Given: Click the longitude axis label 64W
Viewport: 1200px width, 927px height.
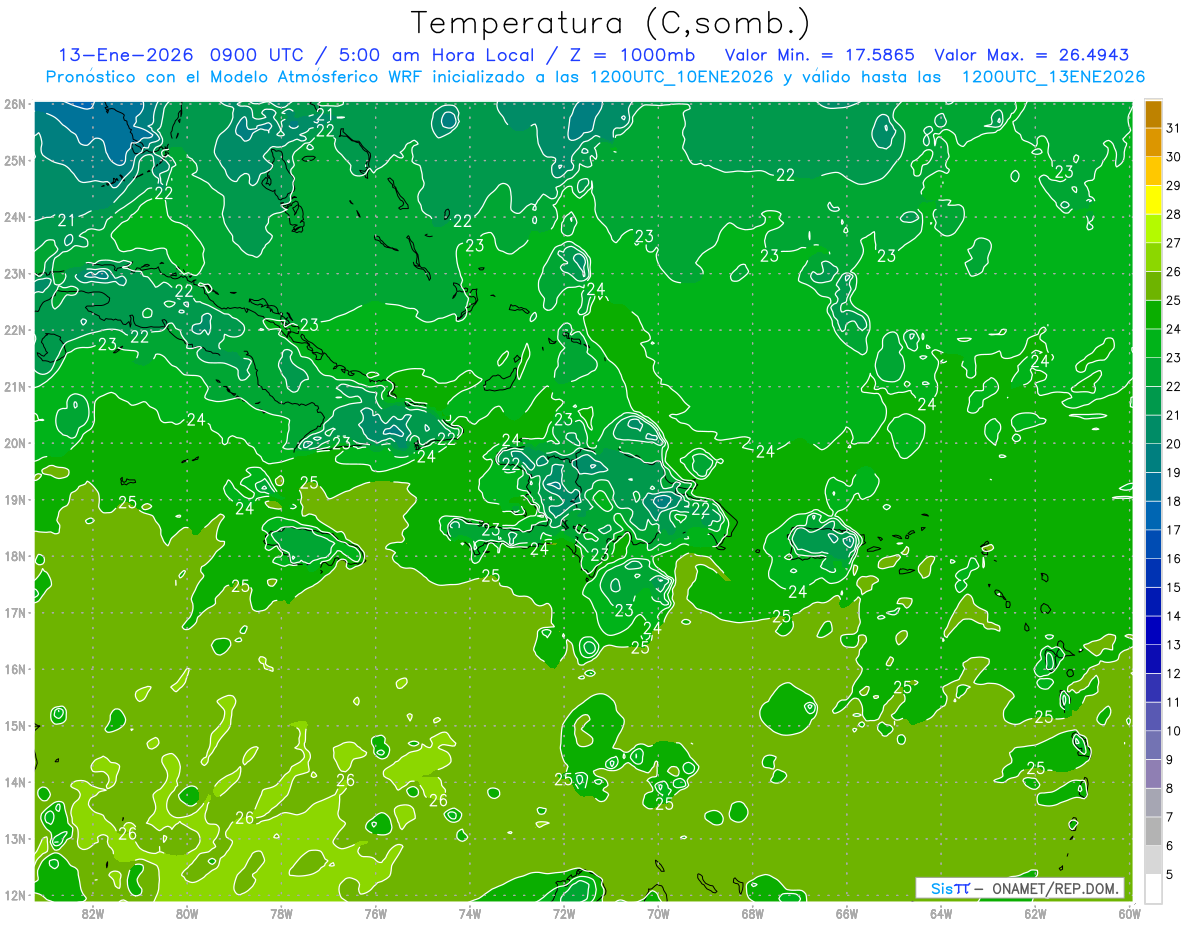Looking at the screenshot, I should pos(941,912).
